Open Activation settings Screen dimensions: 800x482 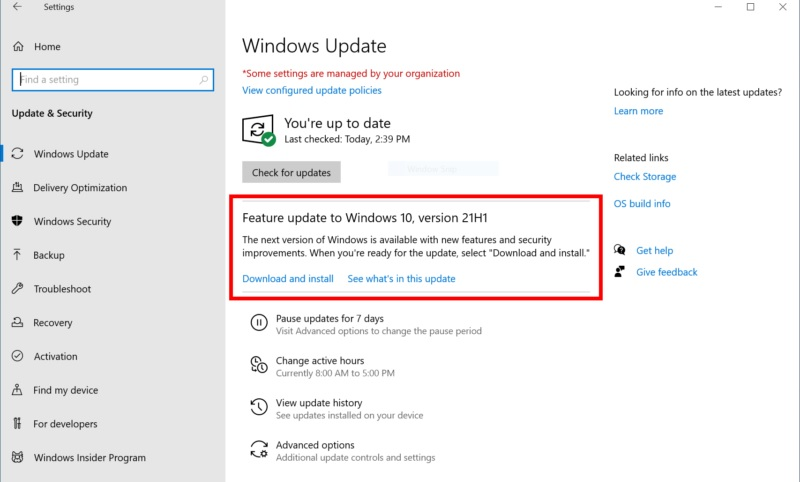pos(56,356)
